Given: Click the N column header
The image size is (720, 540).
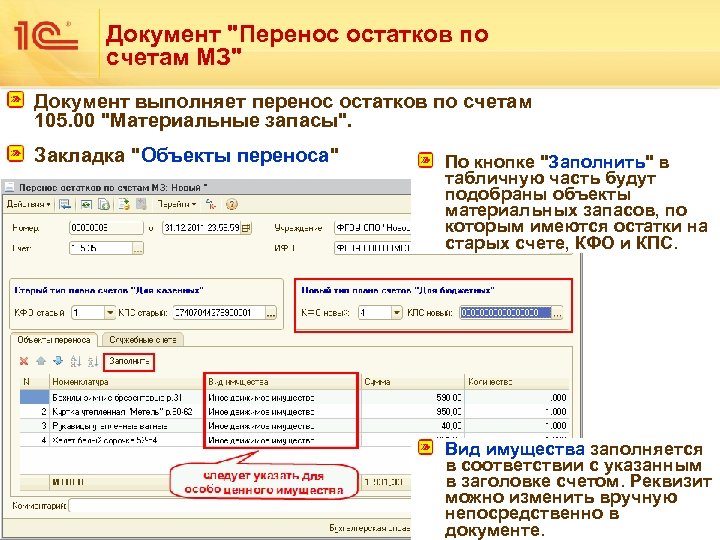Looking at the screenshot, I should [34, 382].
